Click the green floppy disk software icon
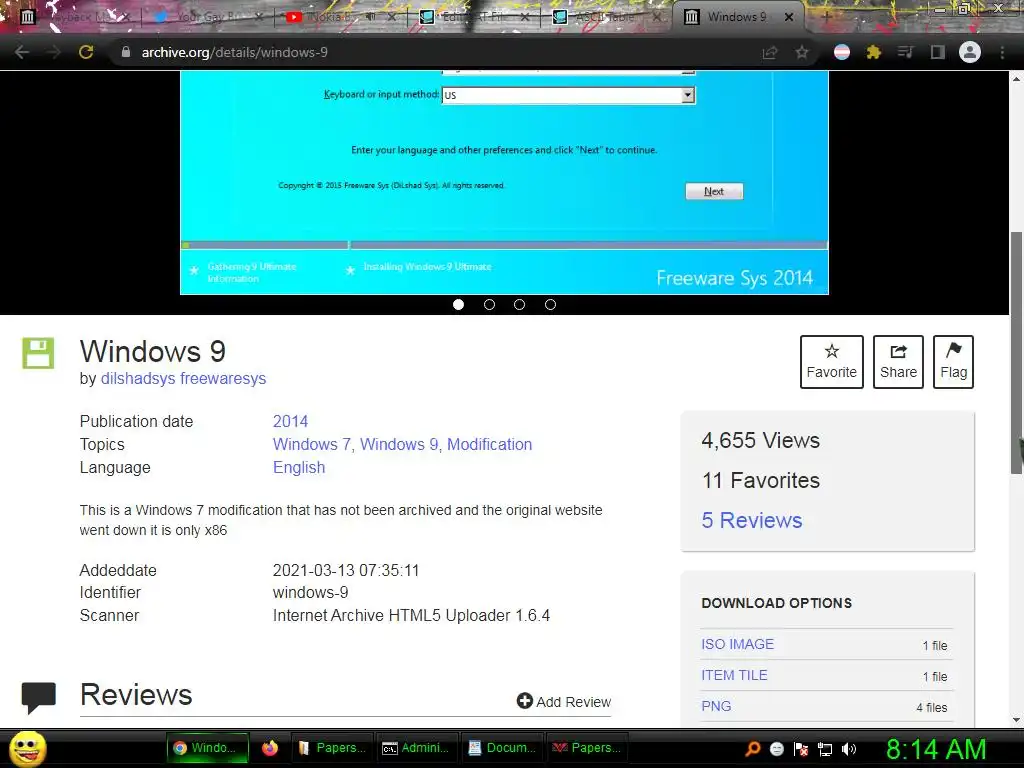The image size is (1024, 768). pyautogui.click(x=39, y=353)
